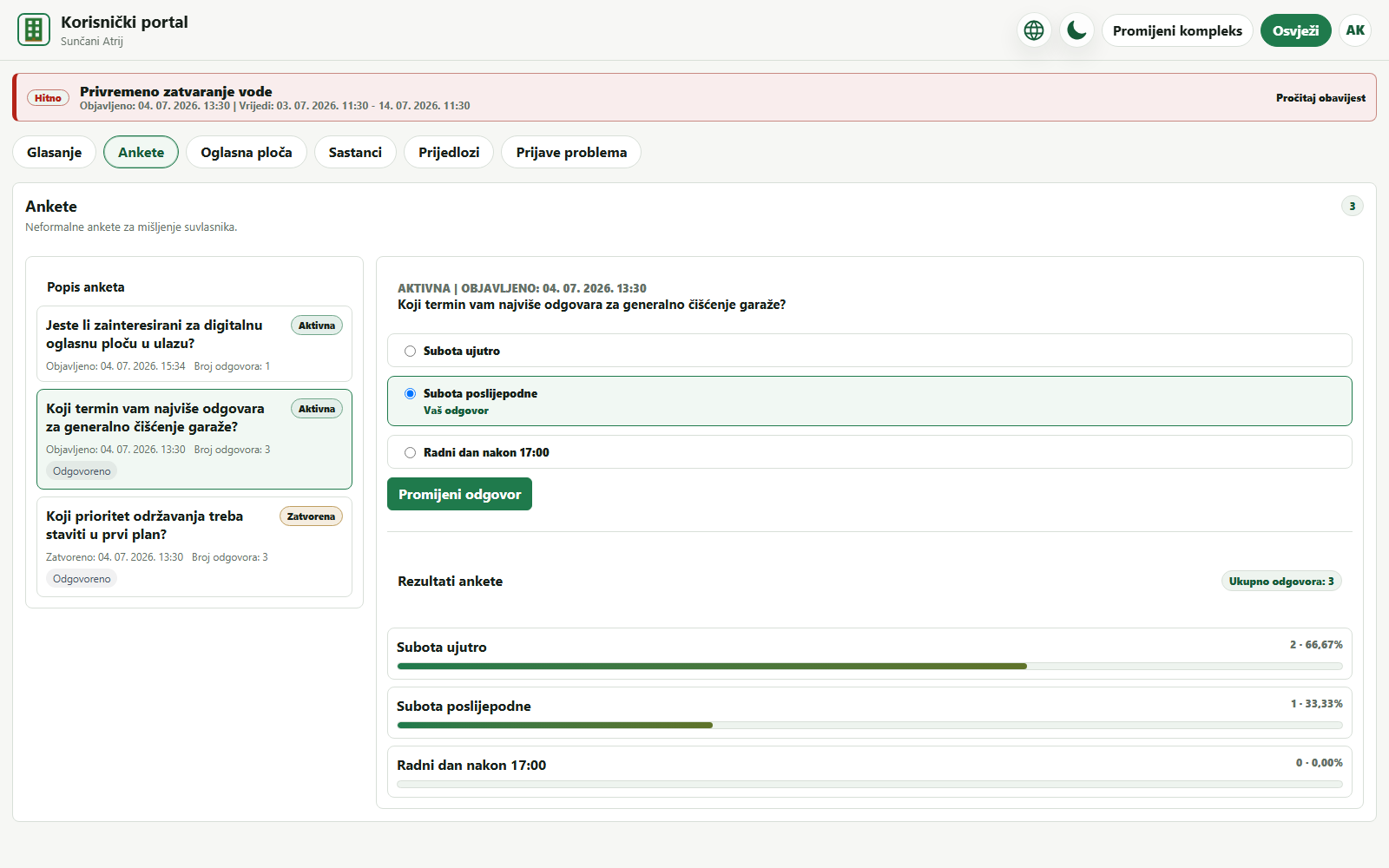1389x868 pixels.
Task: Open the language globe selector
Action: click(1034, 30)
